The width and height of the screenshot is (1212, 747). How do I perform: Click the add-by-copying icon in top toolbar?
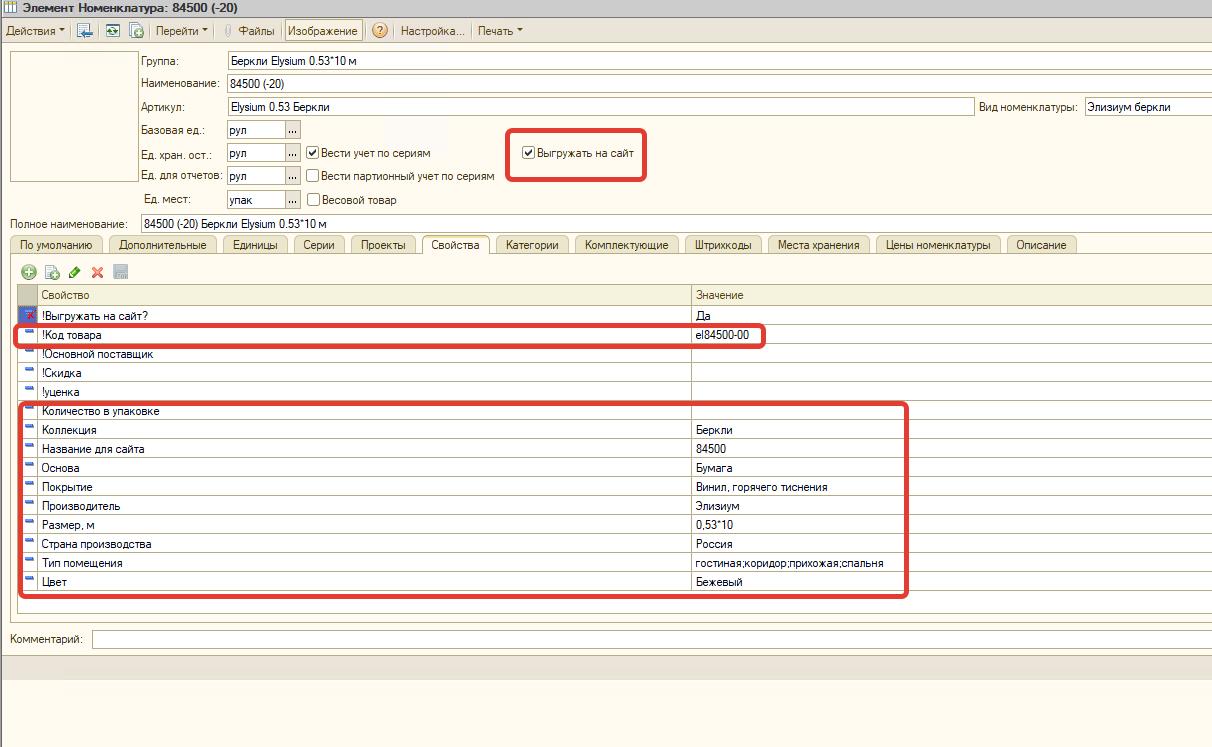pyautogui.click(x=135, y=31)
